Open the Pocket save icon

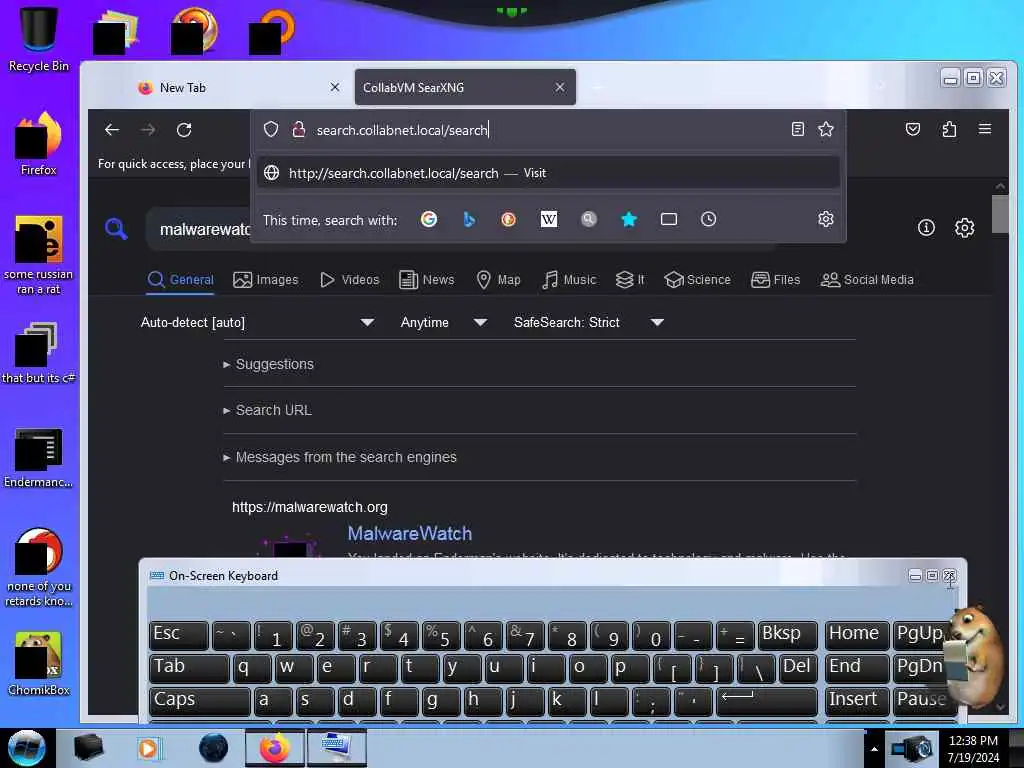[913, 129]
